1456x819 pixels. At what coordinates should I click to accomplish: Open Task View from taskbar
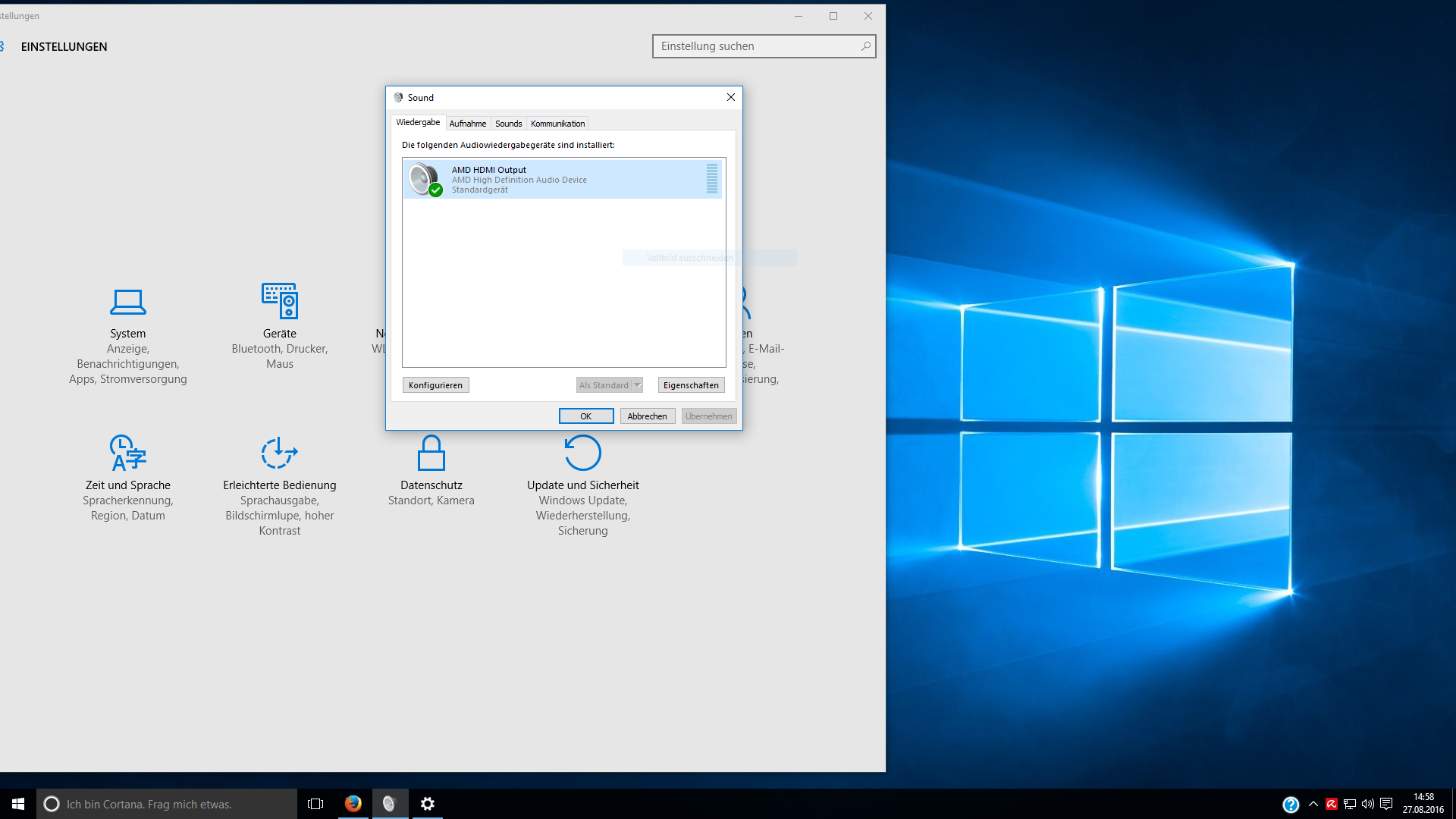coord(315,804)
